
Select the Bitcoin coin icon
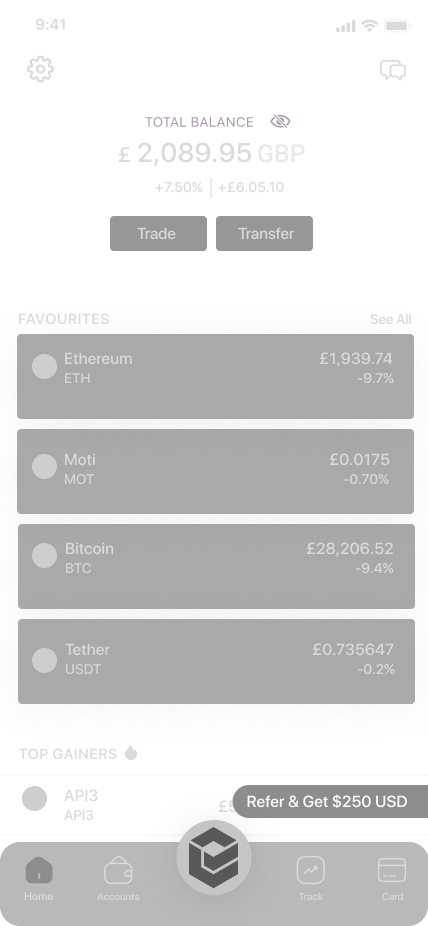[x=44, y=556]
